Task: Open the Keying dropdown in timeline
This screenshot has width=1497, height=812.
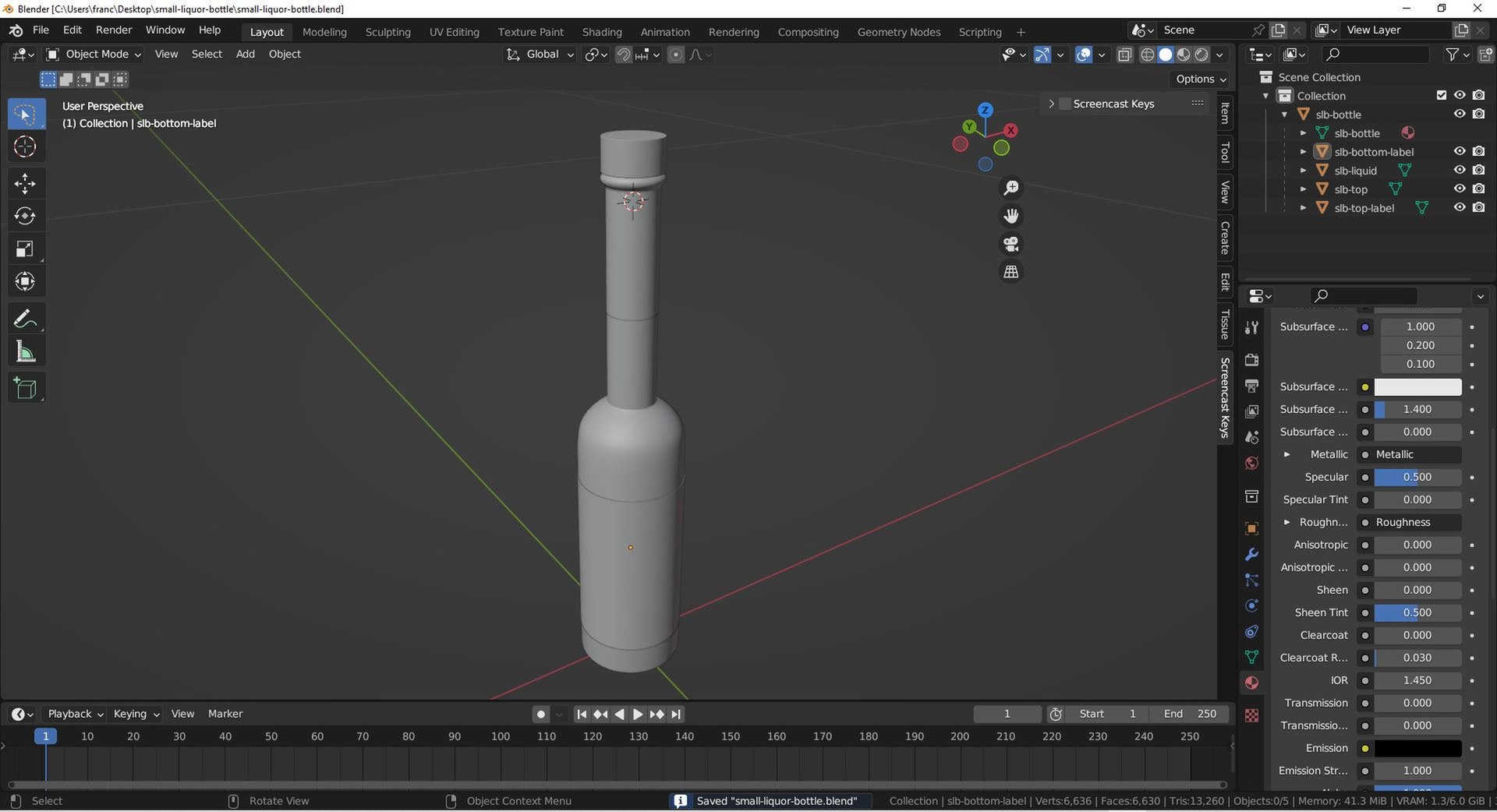Action: [136, 714]
